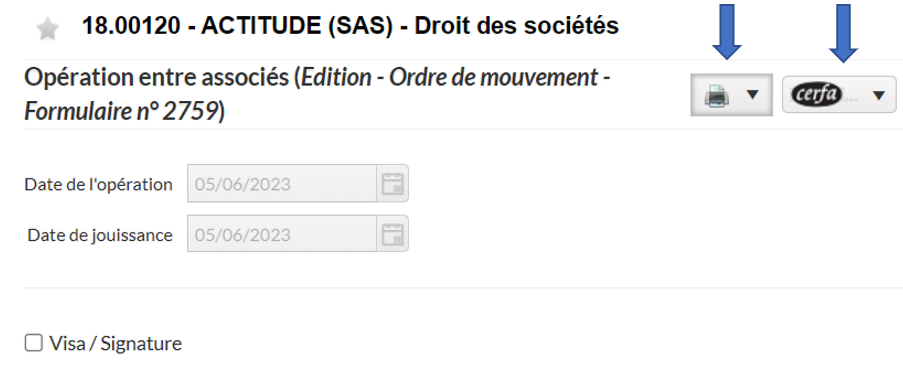
Task: Click the cerfa logo button
Action: coord(817,94)
